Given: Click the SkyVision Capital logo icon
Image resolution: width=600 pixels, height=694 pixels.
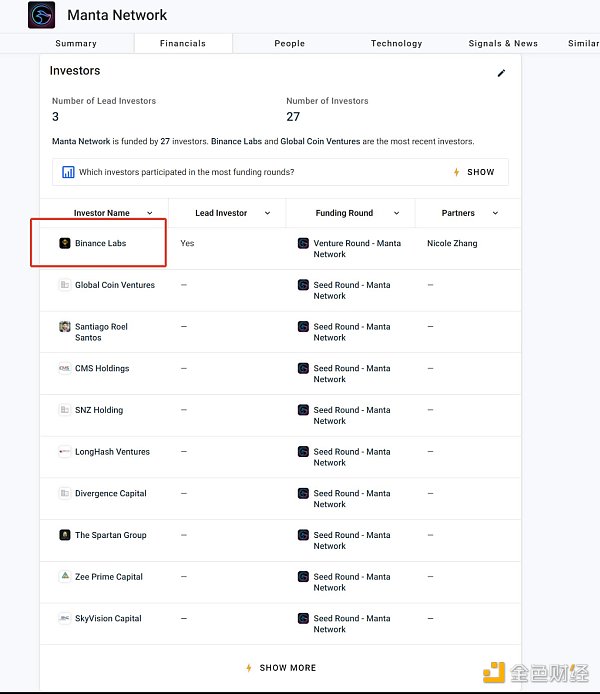Looking at the screenshot, I should click(x=65, y=618).
